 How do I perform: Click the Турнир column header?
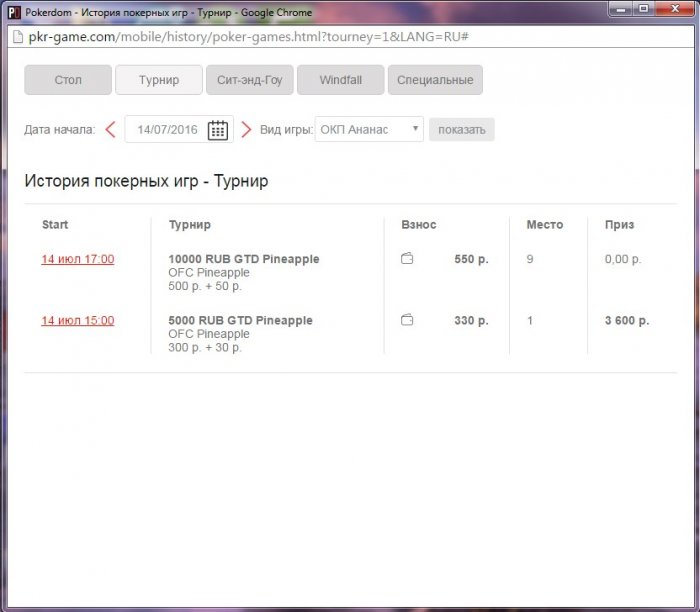pyautogui.click(x=190, y=225)
